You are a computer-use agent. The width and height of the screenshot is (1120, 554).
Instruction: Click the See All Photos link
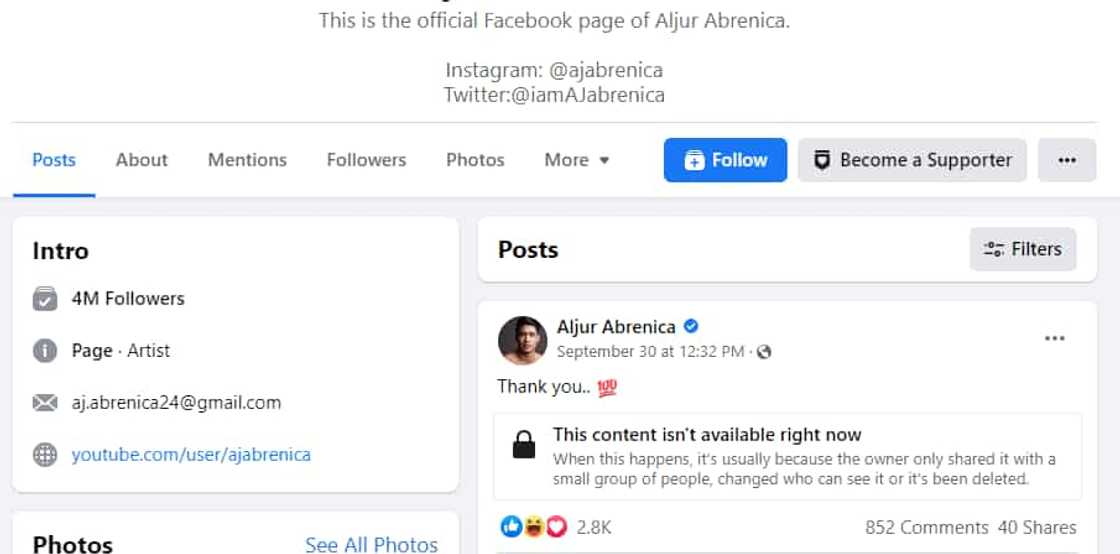(x=371, y=544)
